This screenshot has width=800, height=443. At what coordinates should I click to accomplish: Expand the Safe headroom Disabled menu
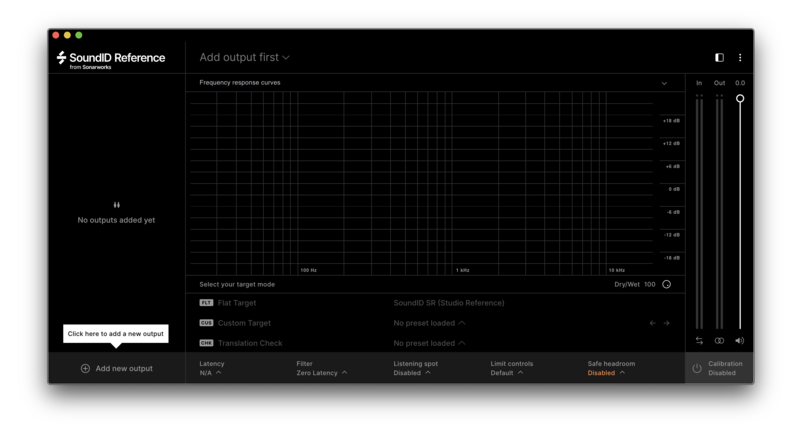606,373
